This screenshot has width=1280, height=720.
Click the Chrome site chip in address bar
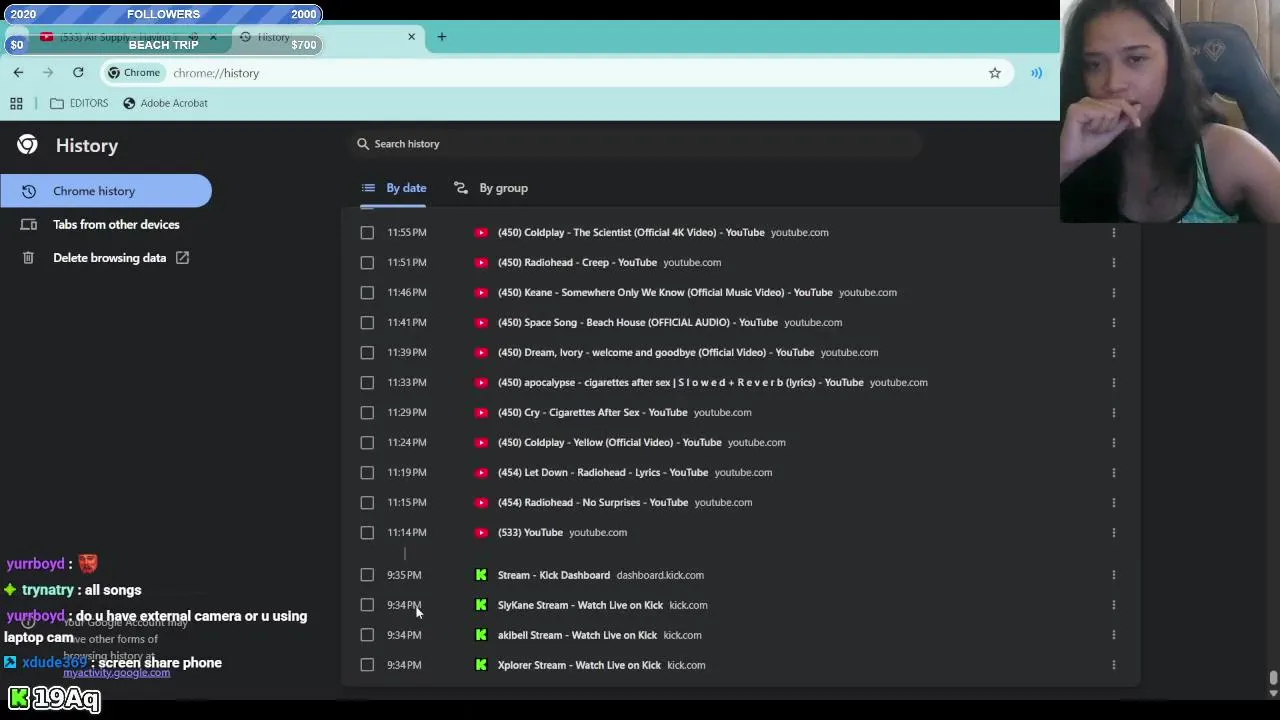(134, 73)
